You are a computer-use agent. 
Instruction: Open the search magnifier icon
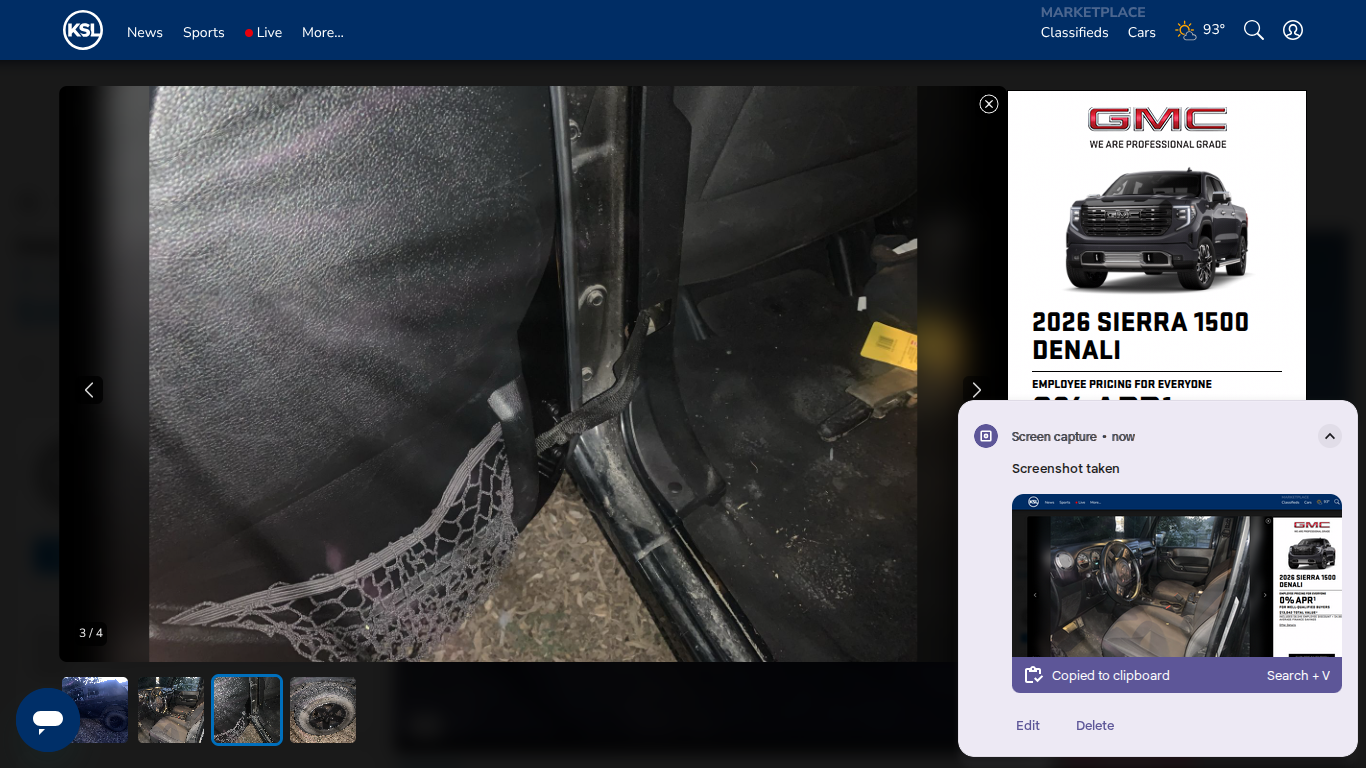pos(1253,30)
